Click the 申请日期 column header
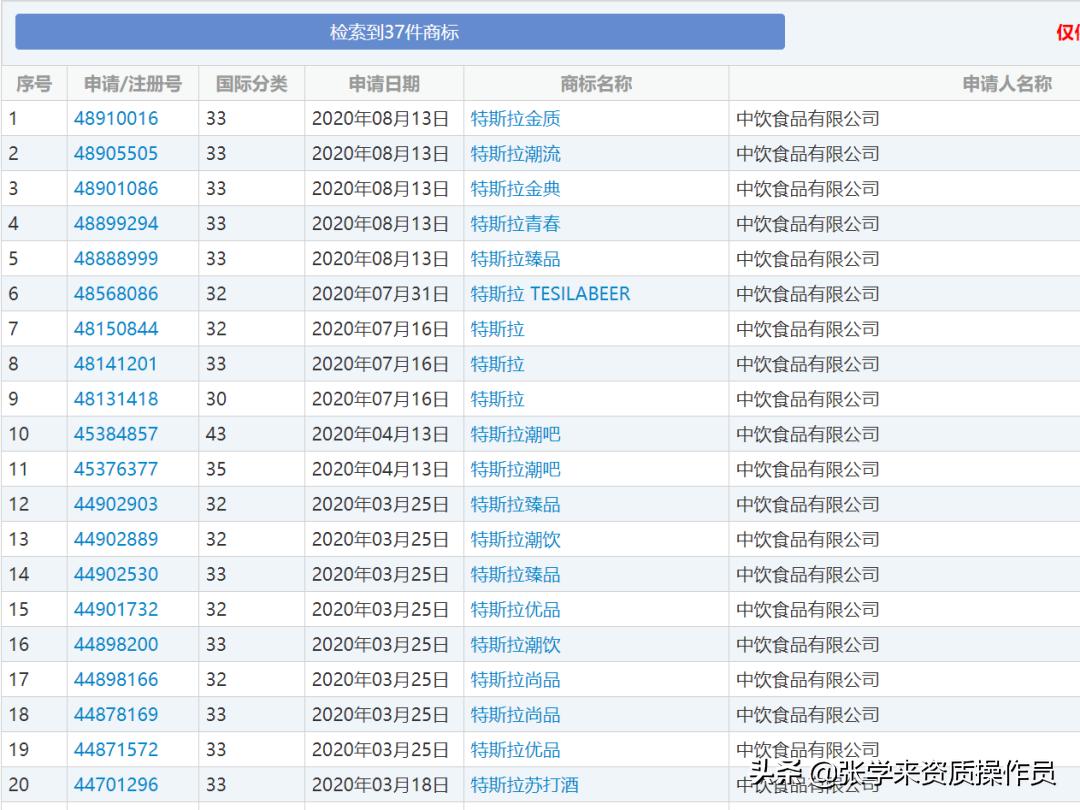Screen dimensions: 1080x810 pyautogui.click(x=384, y=83)
